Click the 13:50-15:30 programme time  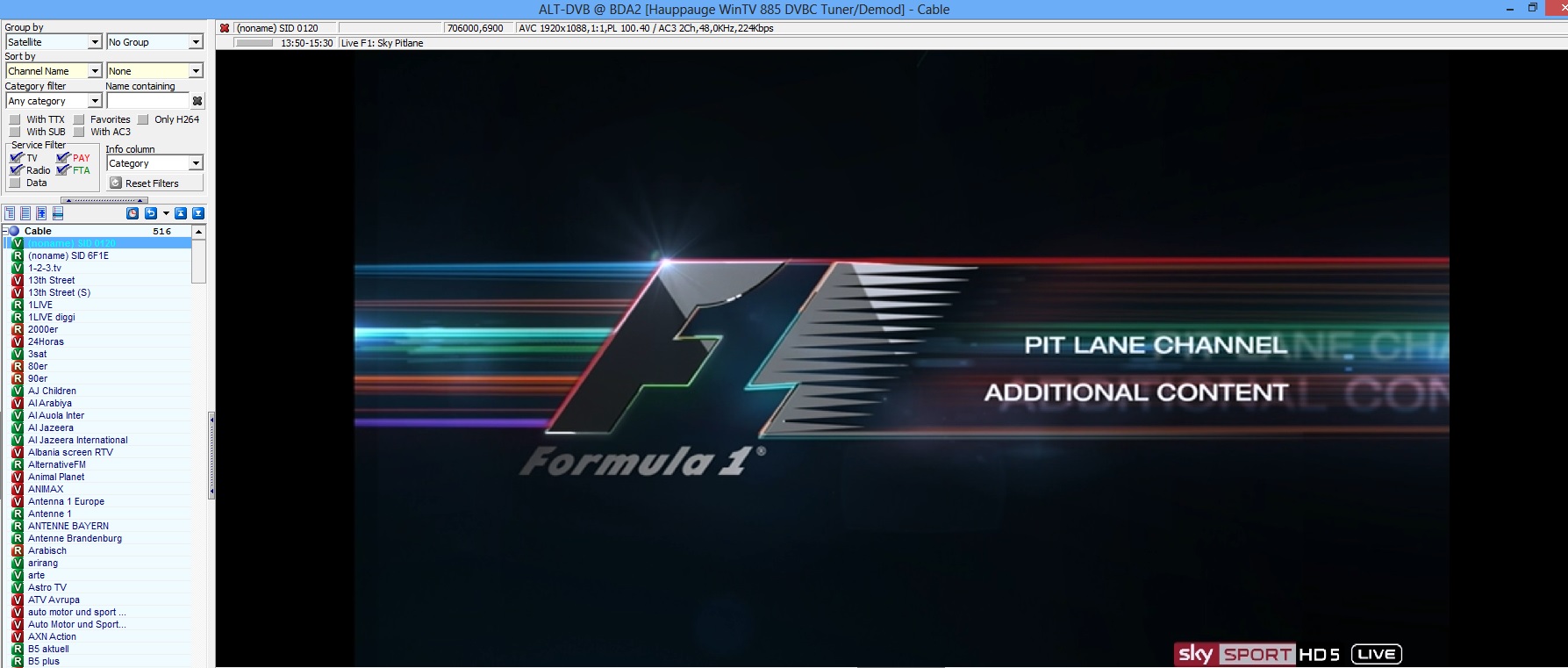click(307, 43)
